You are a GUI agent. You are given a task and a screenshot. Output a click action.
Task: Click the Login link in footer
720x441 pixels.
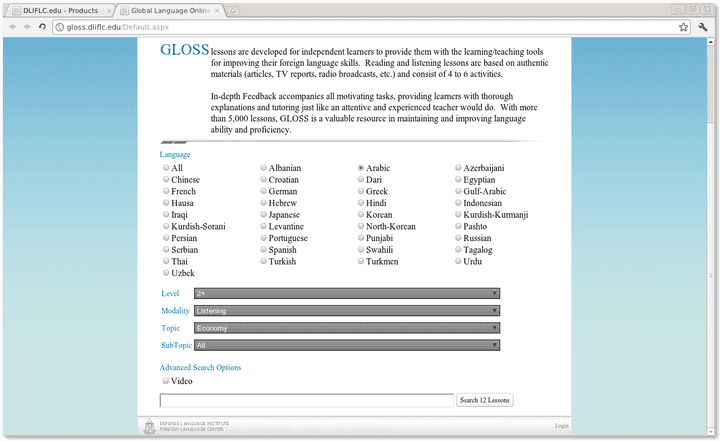point(561,426)
